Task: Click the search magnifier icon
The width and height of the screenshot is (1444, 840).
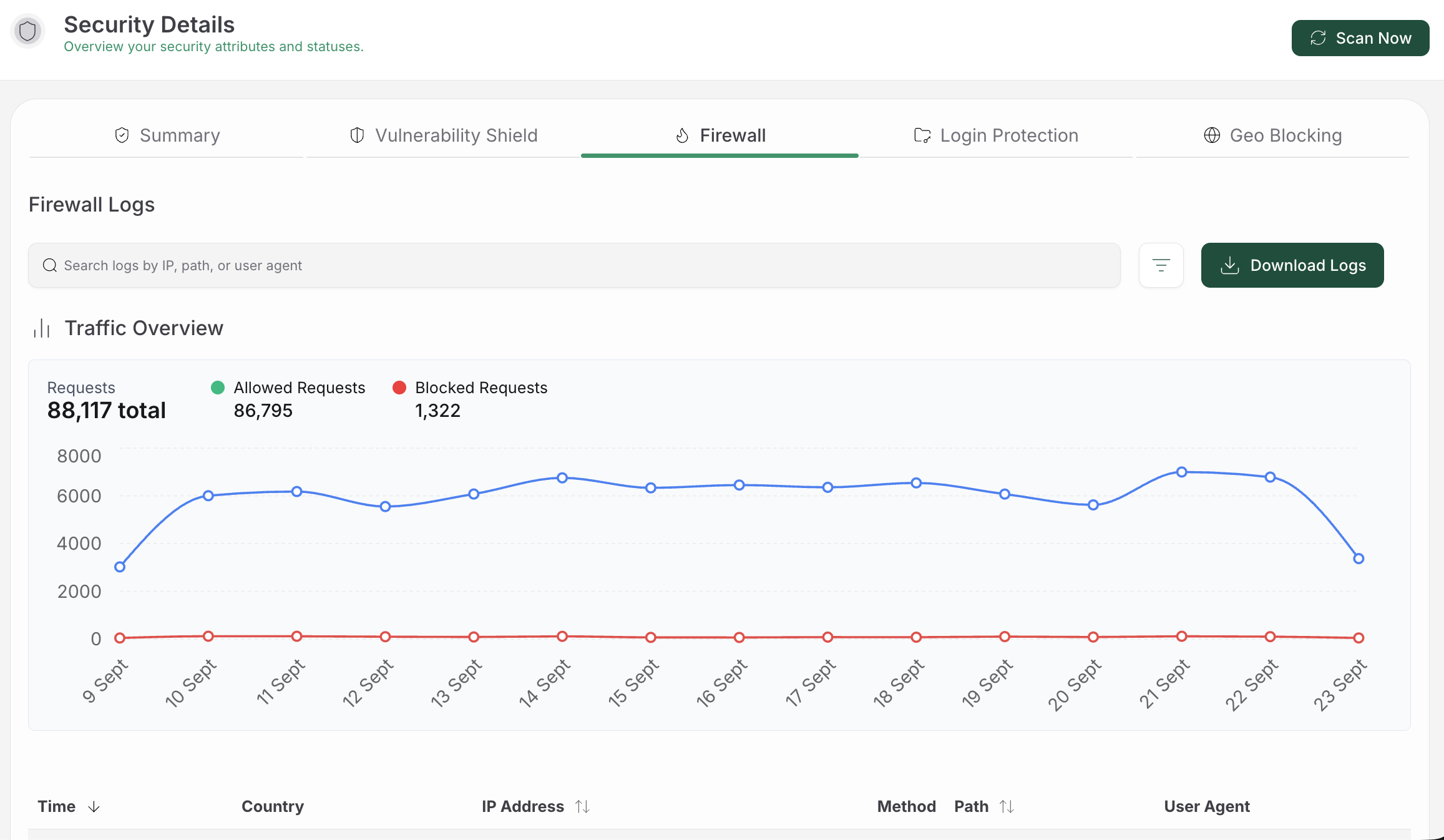Action: point(50,265)
